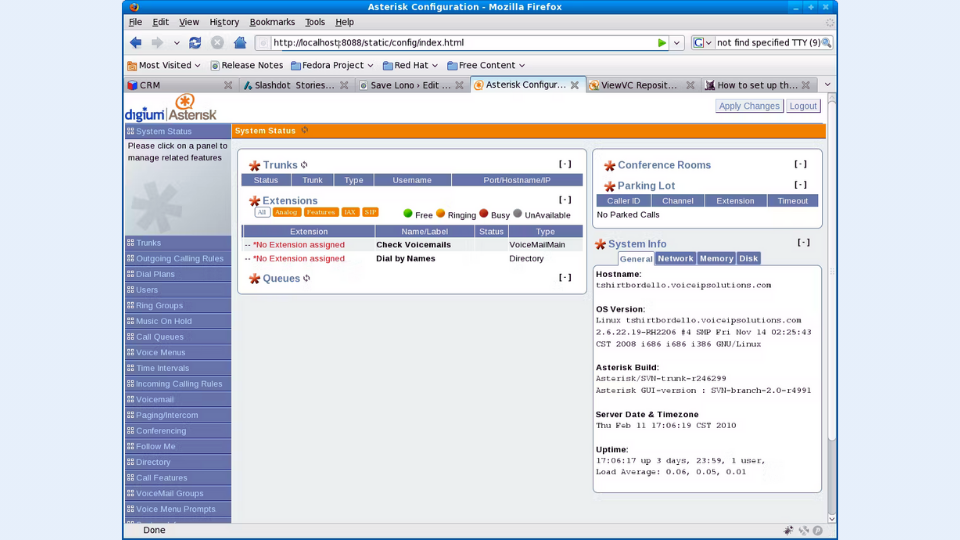Click the search magnifier icon

pyautogui.click(x=827, y=43)
